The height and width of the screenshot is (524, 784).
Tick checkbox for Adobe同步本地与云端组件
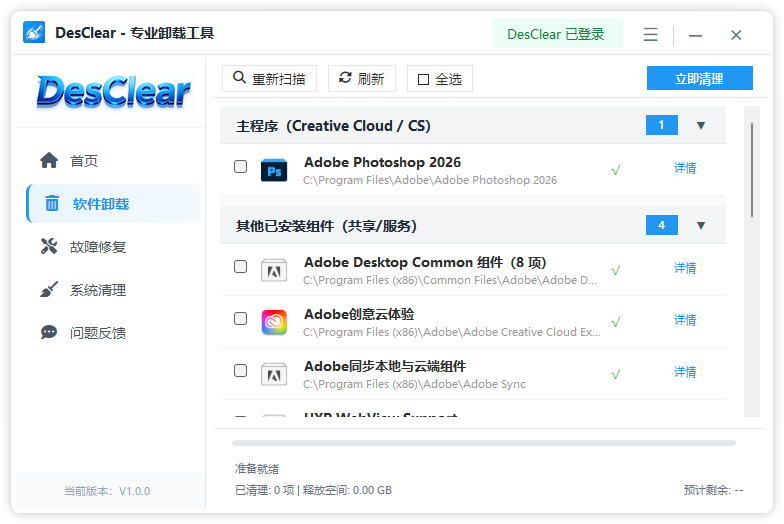click(240, 370)
